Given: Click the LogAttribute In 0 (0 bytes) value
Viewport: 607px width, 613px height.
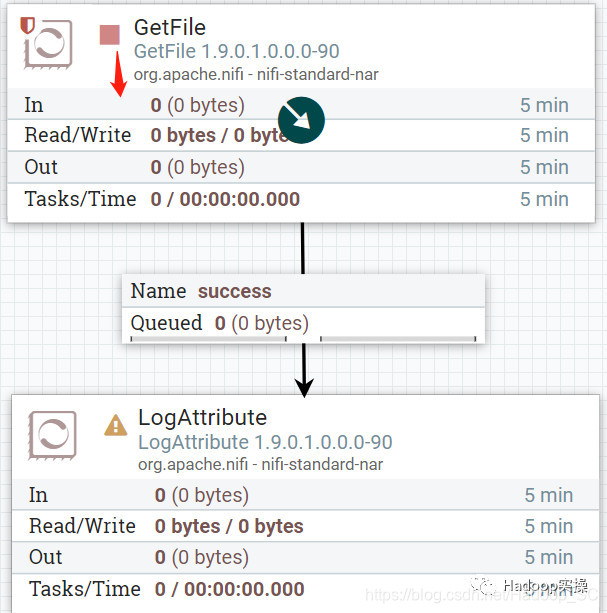Looking at the screenshot, I should [202, 495].
